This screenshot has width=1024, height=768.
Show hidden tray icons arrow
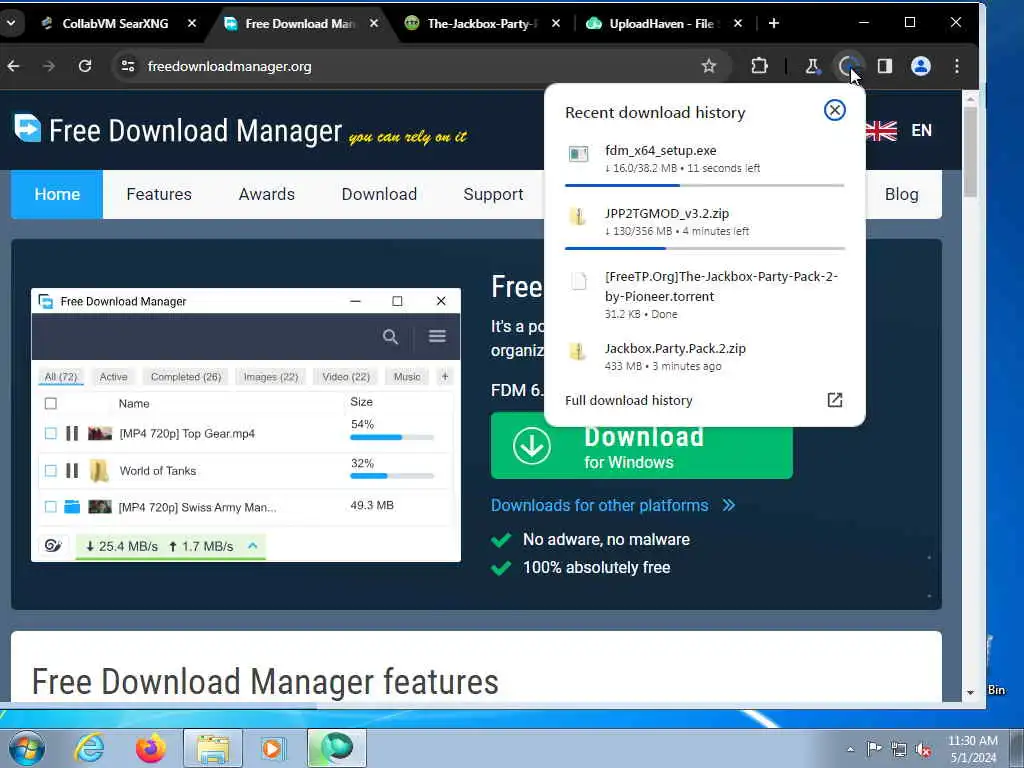click(850, 750)
